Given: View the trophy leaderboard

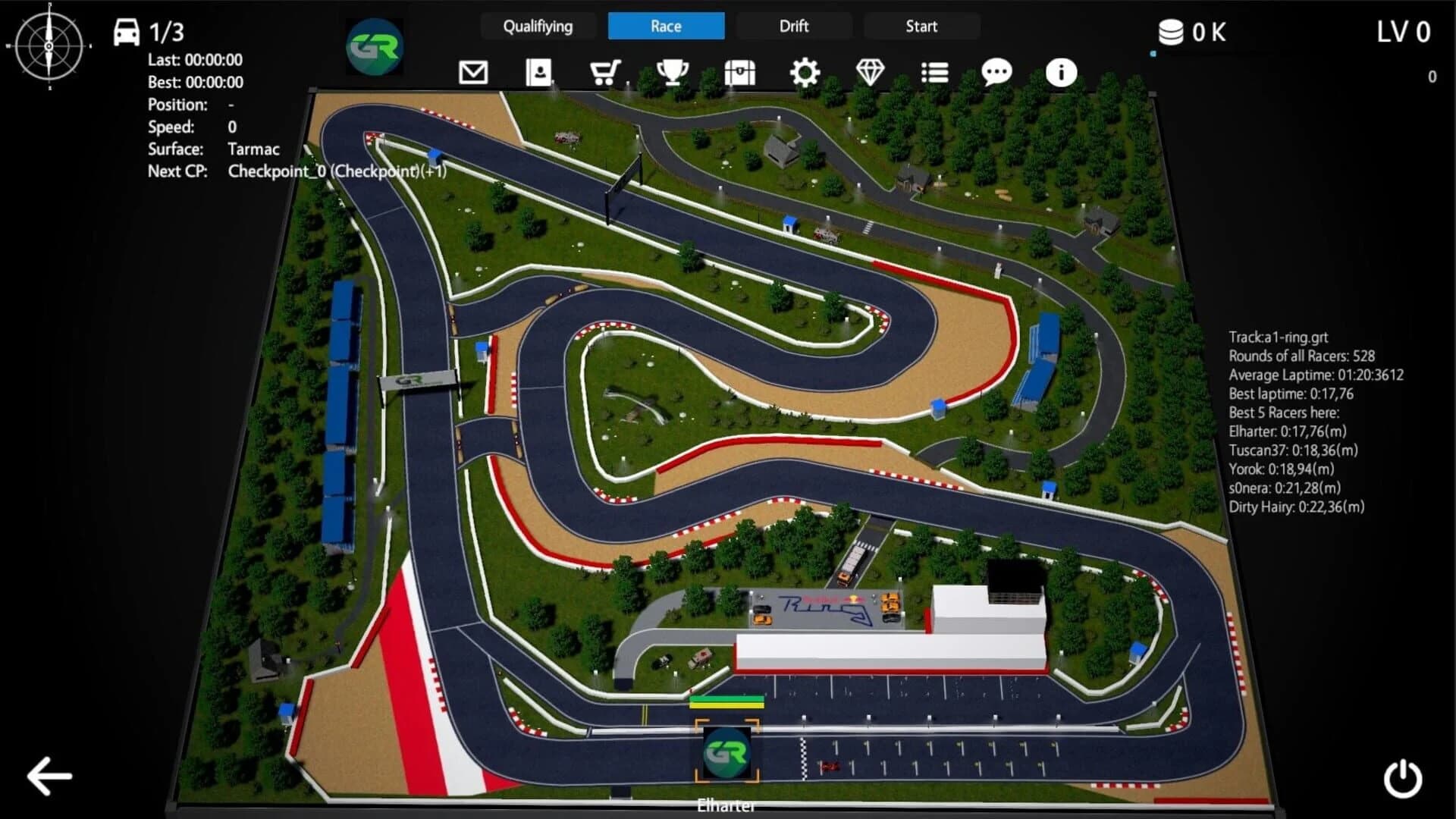Looking at the screenshot, I should click(672, 72).
